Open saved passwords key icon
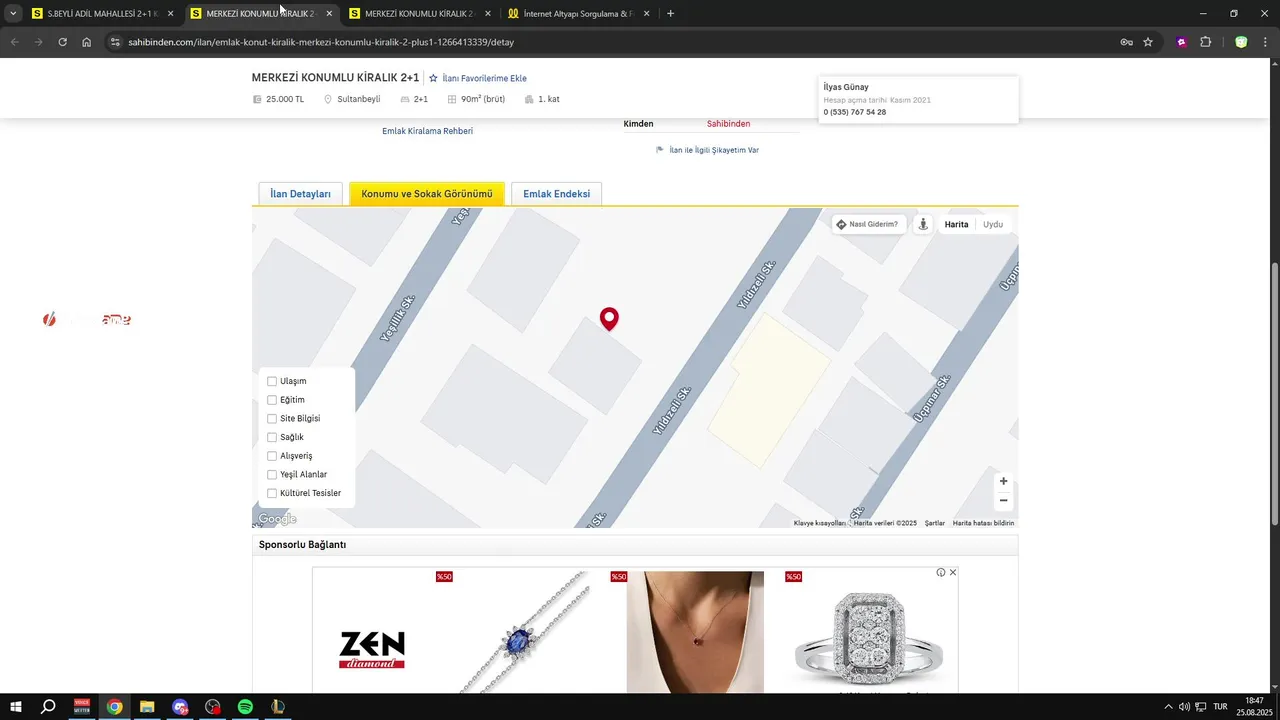This screenshot has width=1280, height=720. coord(1126,42)
